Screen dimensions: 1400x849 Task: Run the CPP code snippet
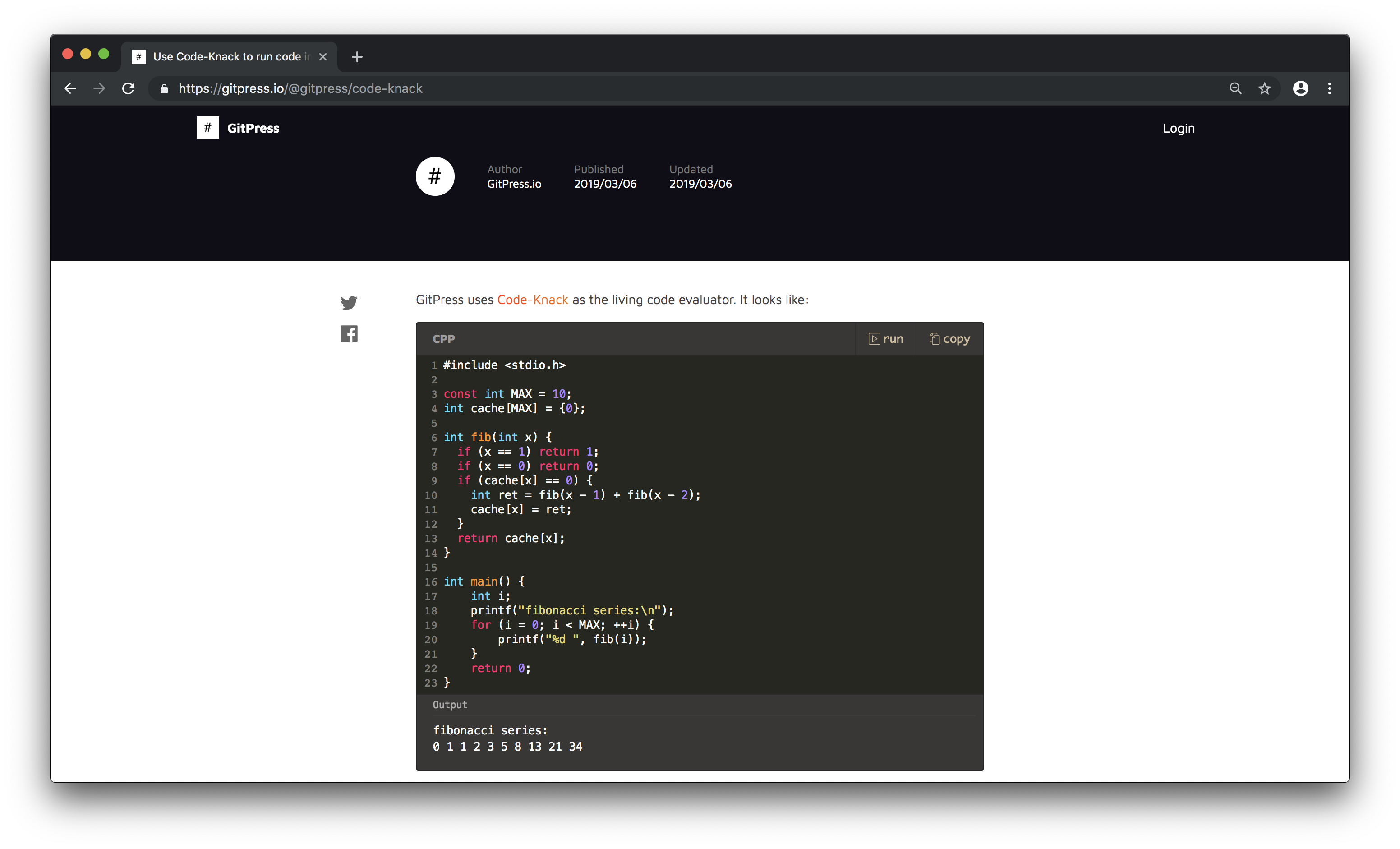885,339
